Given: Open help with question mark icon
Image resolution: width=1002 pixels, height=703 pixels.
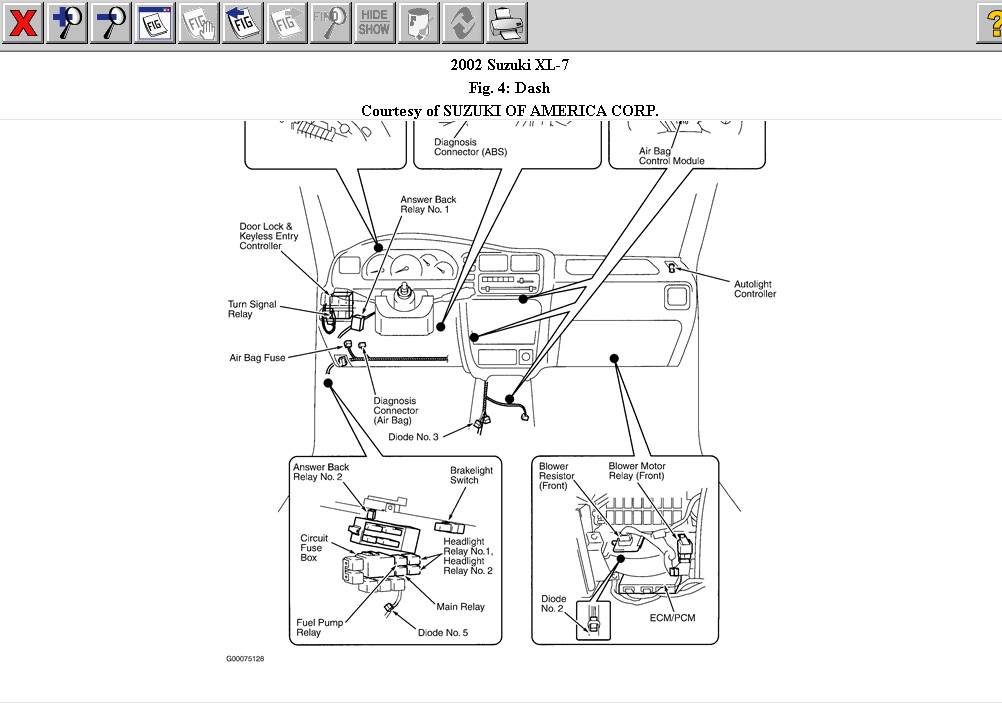Looking at the screenshot, I should coord(990,23).
